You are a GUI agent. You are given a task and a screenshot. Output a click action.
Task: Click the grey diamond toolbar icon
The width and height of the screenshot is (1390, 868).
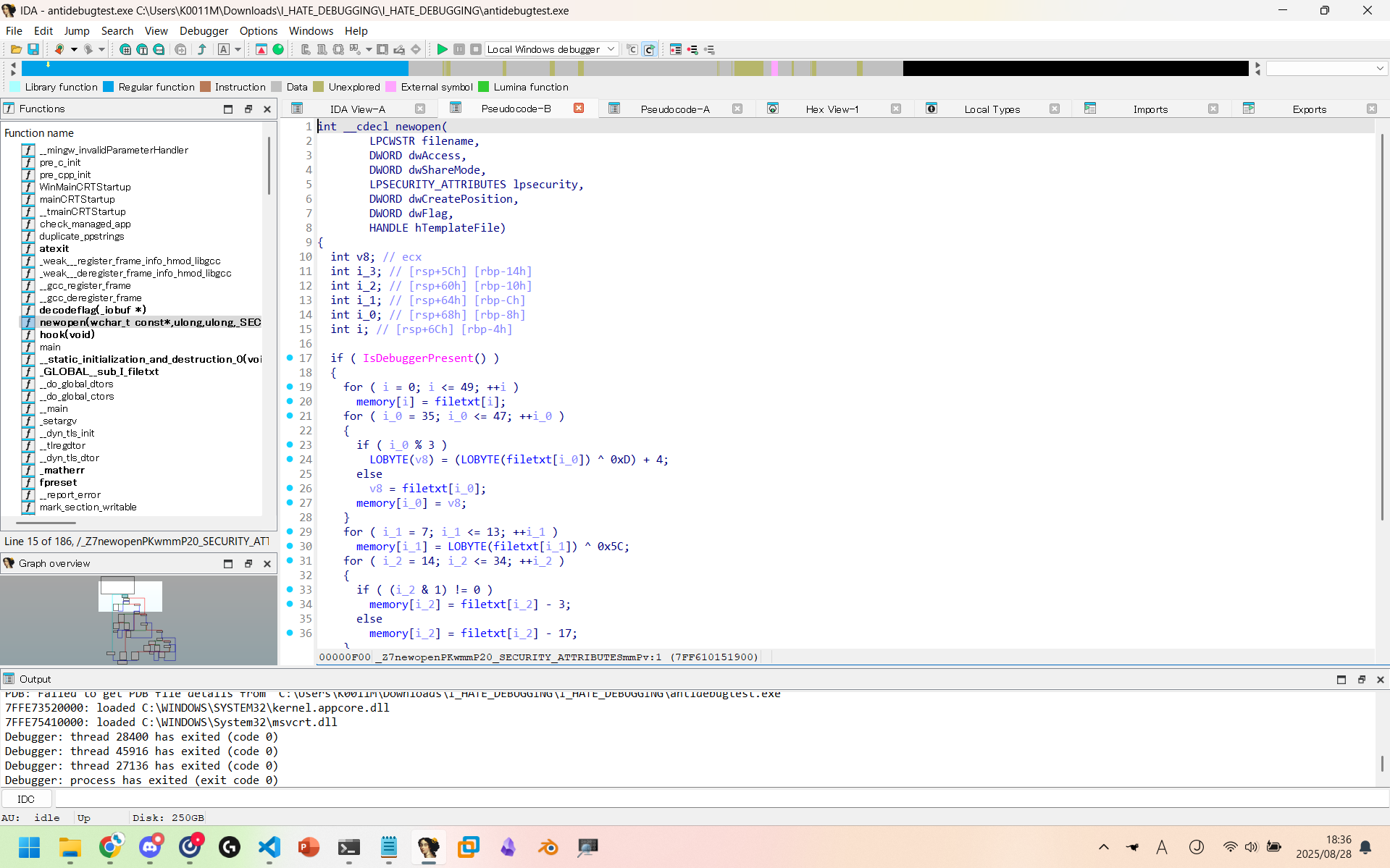416,49
